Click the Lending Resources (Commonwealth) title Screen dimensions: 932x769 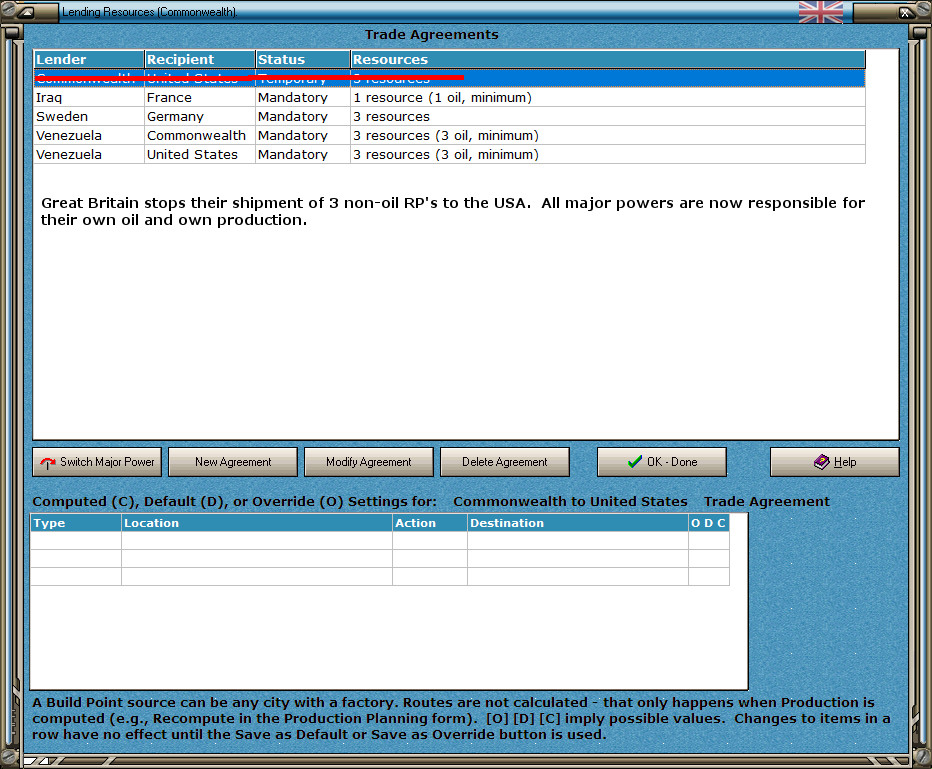pyautogui.click(x=149, y=12)
